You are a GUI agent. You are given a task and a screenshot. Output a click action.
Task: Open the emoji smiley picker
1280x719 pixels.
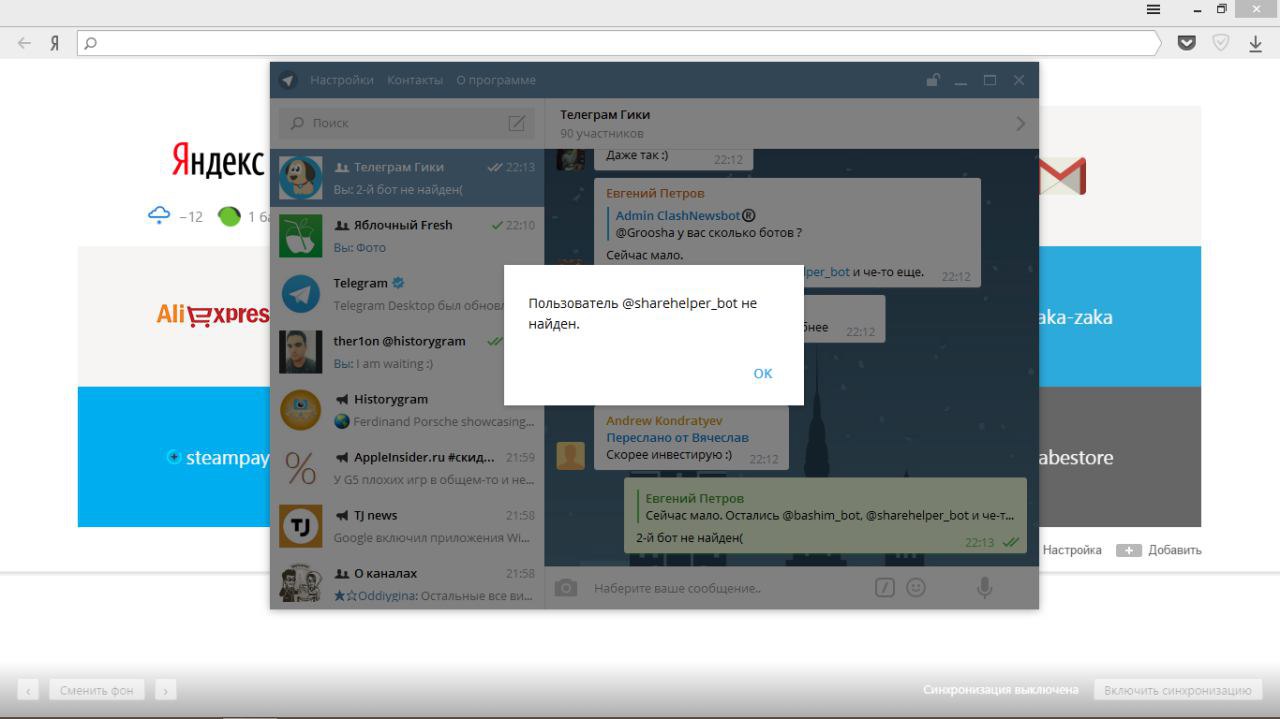(x=916, y=588)
